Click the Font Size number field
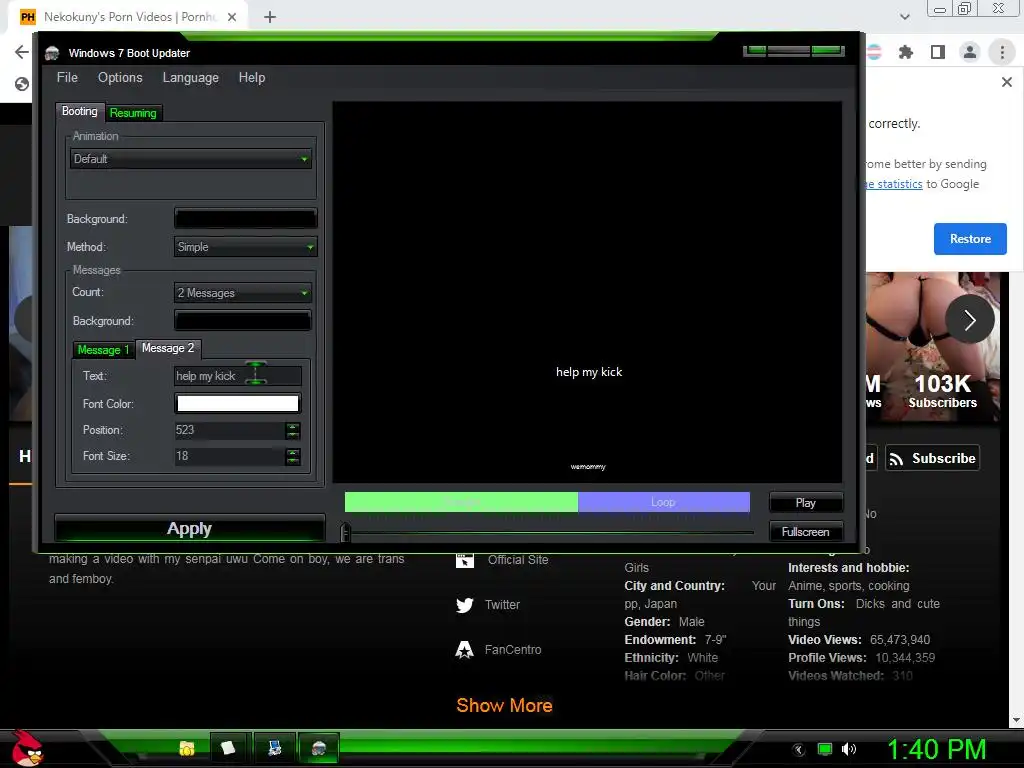1024x768 pixels. [x=229, y=456]
